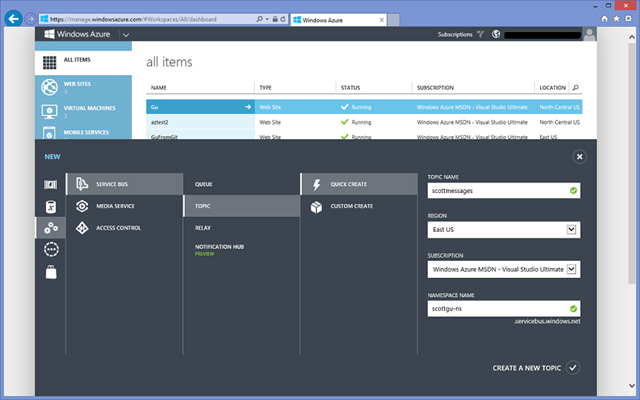Expand the Windows Azure header dropdown chevron
The image size is (640, 400).
(126, 35)
